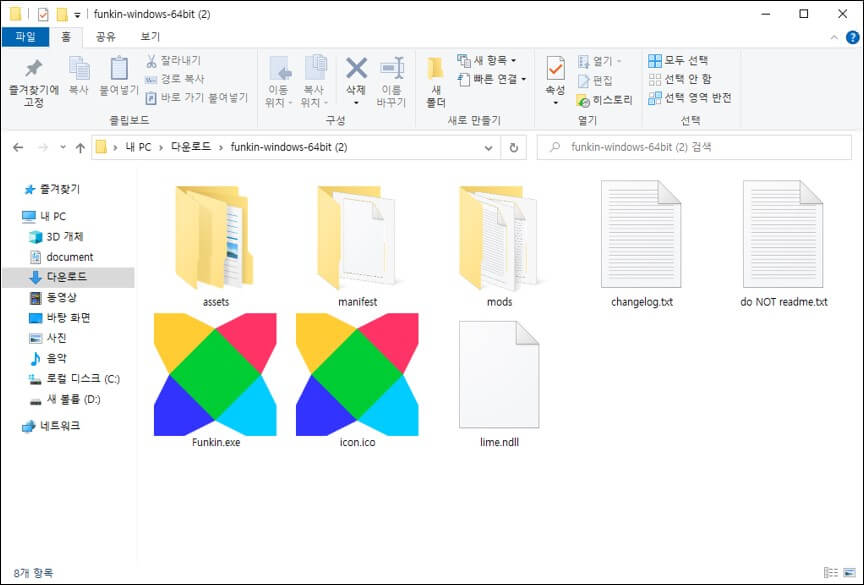Pin to Quick access (즐겨찾기에 고정)

coord(34,83)
